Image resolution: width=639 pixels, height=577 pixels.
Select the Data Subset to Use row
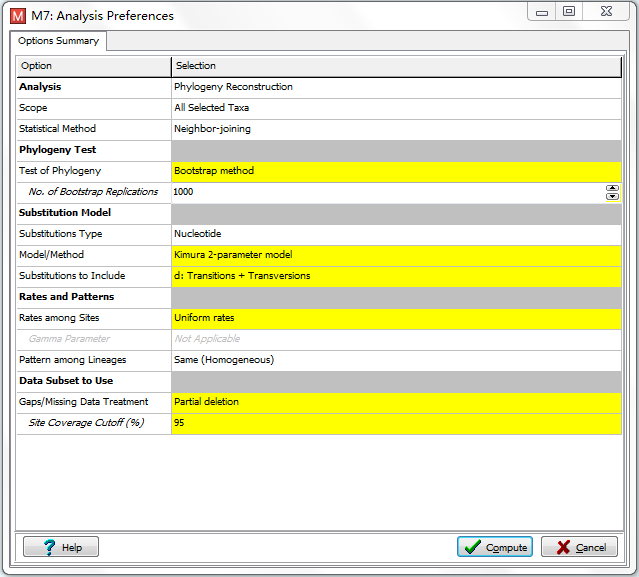pyautogui.click(x=319, y=381)
